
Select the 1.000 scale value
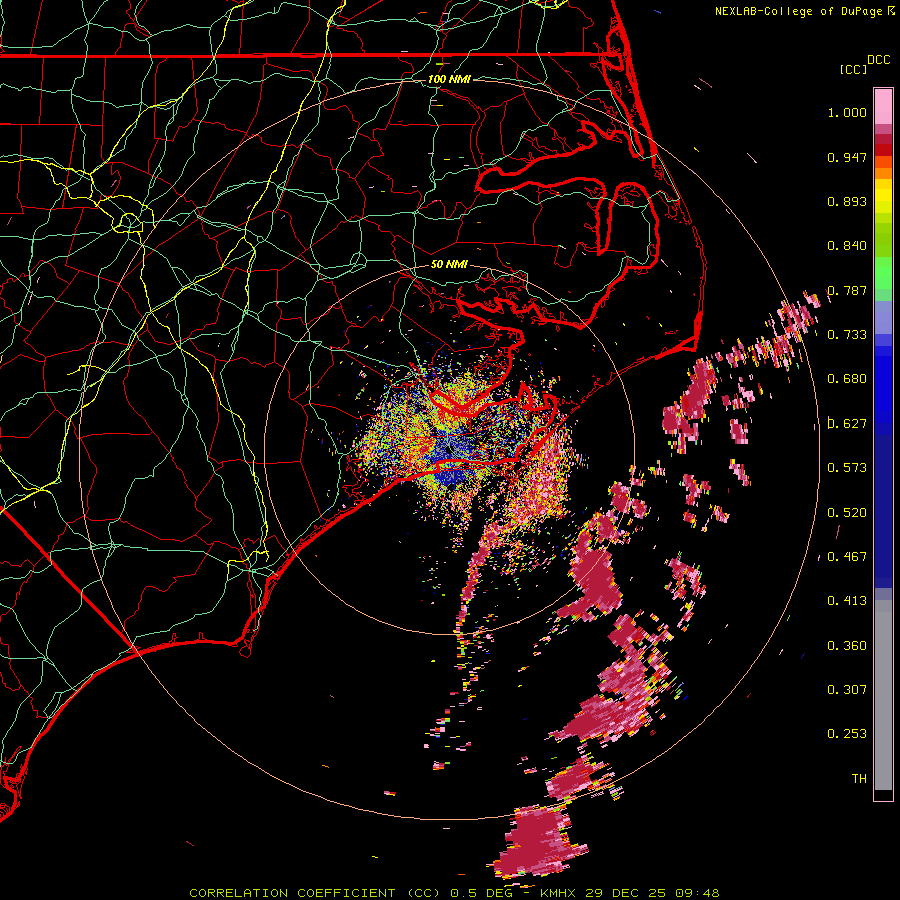(x=847, y=112)
